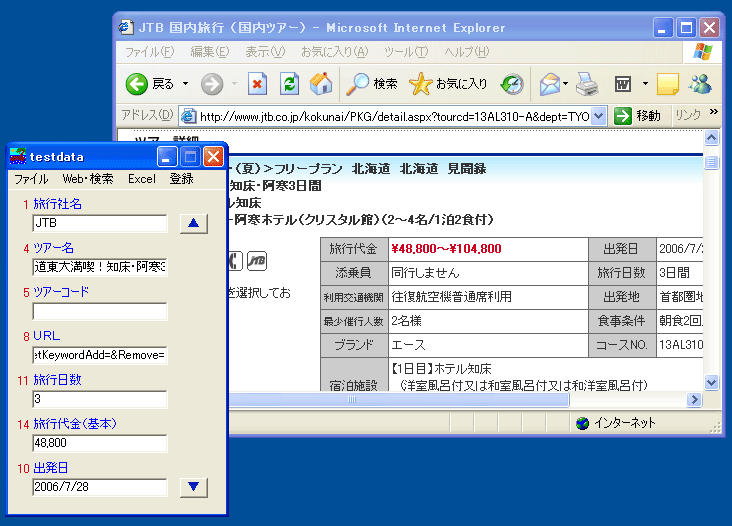732x526 pixels.
Task: Click the testdata window title icon
Action: [18, 156]
